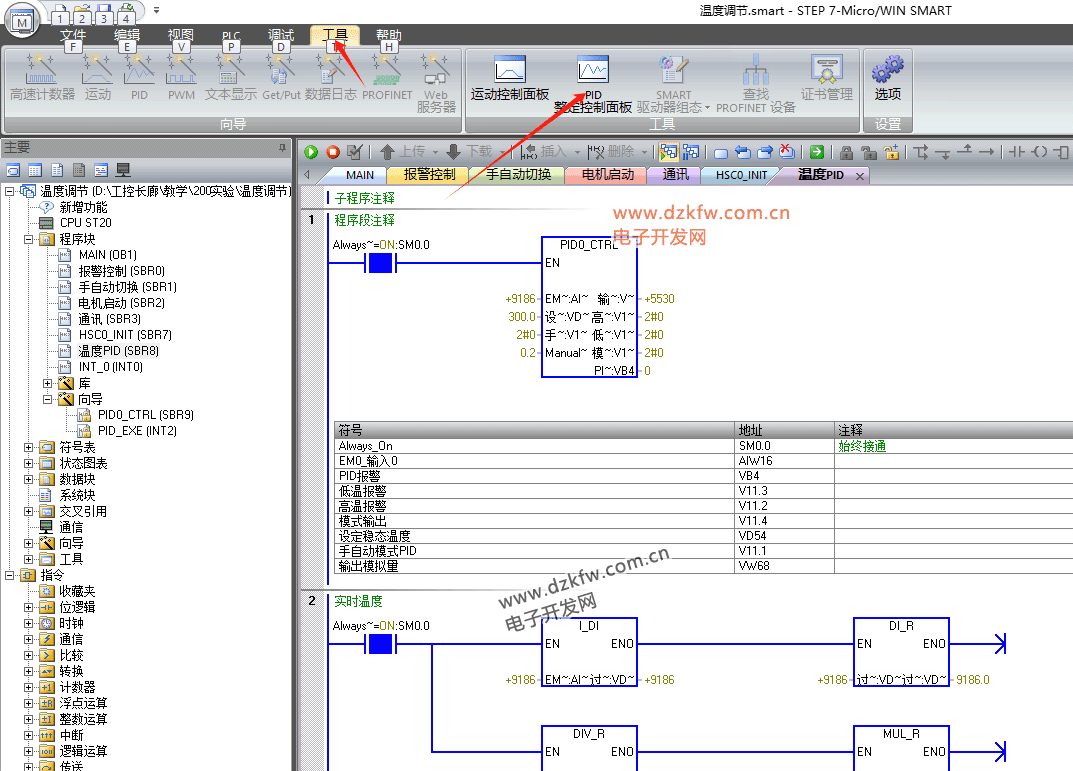Click the orange STOP button in editor toolbar
Viewport: 1073px width, 771px height.
pos(333,152)
